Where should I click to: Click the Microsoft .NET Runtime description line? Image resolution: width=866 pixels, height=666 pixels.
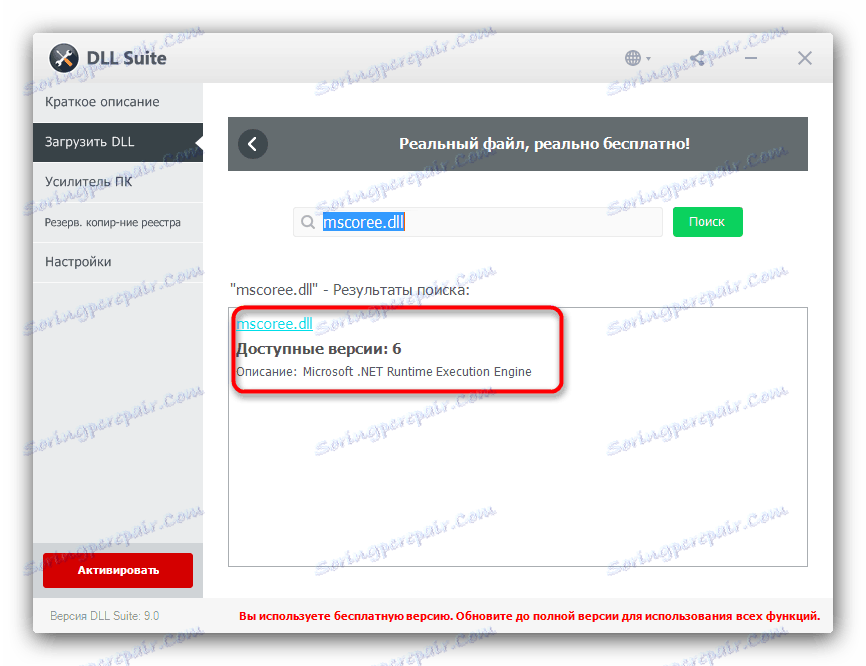coord(384,372)
